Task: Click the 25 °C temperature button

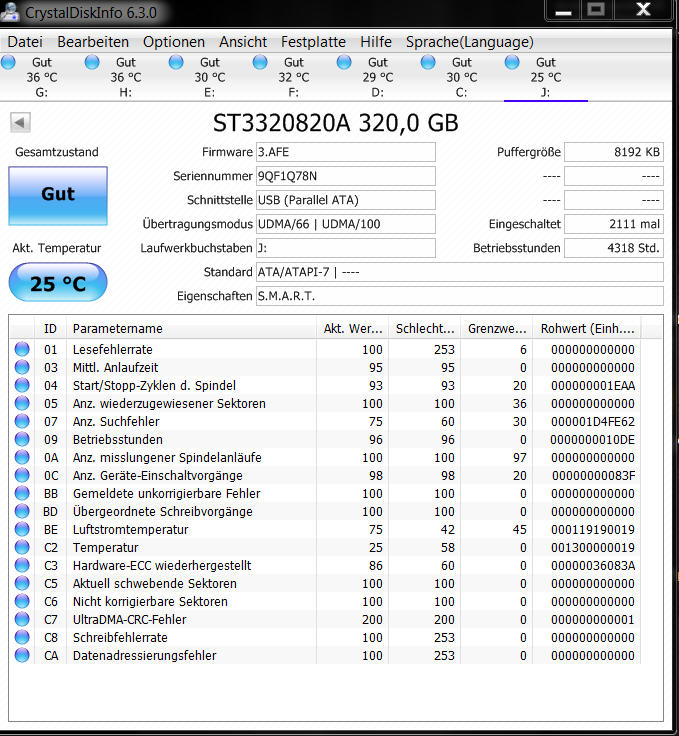Action: pyautogui.click(x=58, y=283)
